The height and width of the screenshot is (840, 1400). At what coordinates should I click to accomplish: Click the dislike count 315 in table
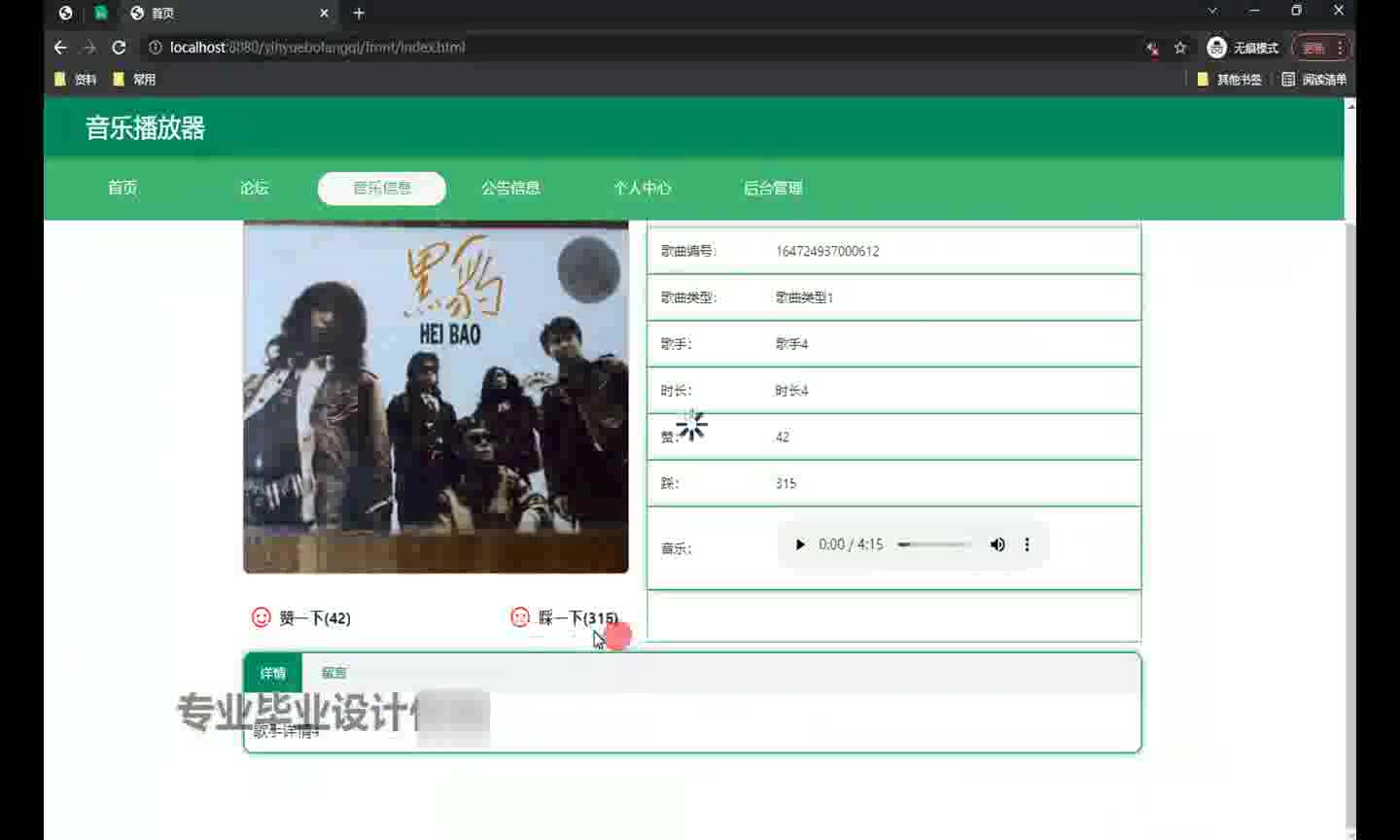coord(786,483)
